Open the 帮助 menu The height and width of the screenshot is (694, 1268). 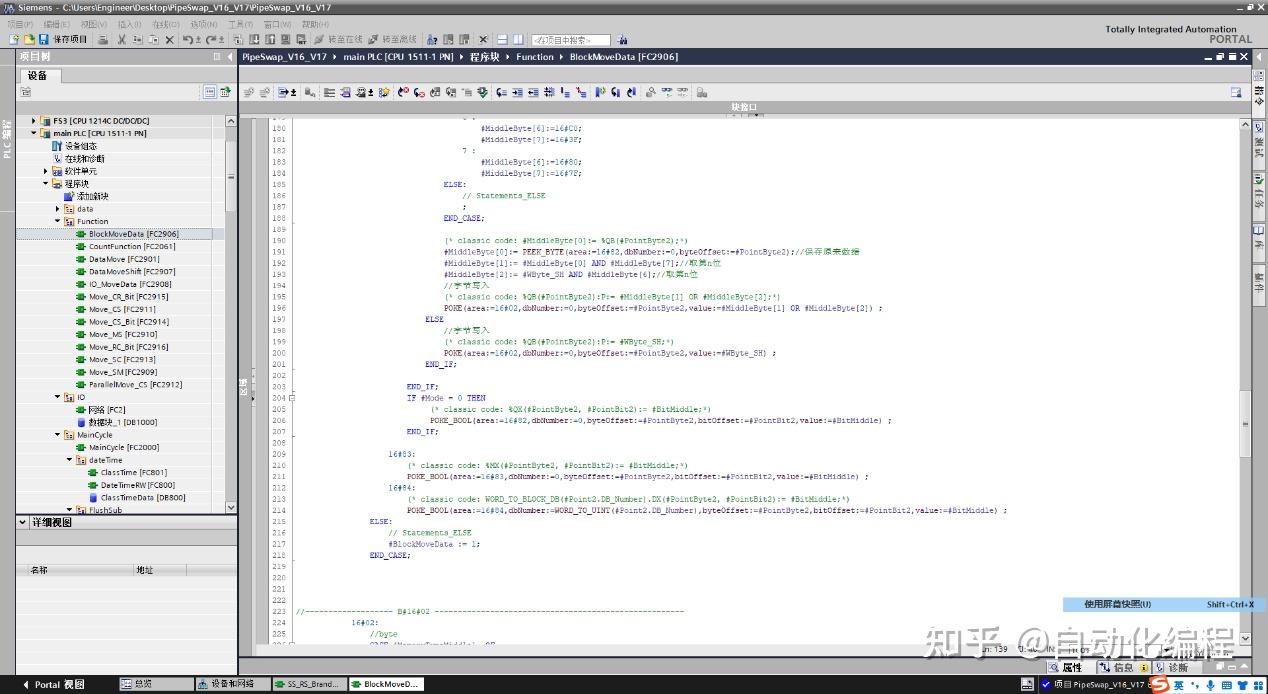point(315,24)
